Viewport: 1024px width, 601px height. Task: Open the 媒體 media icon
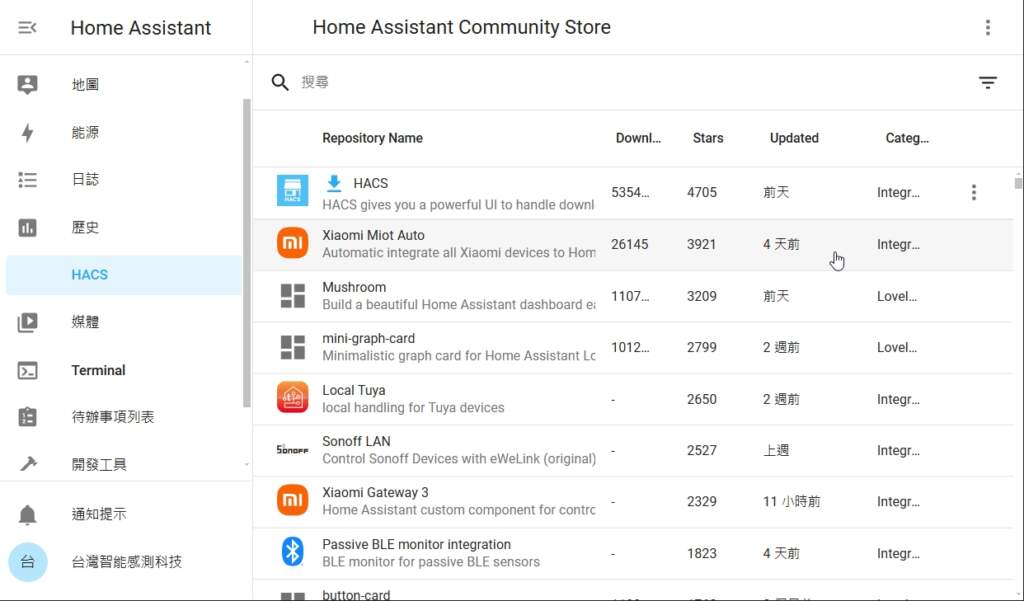point(28,322)
